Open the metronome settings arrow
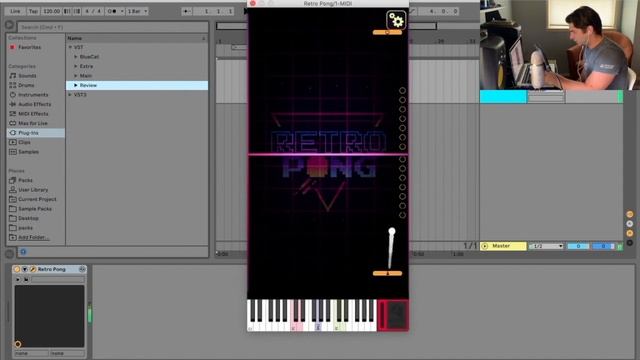640x360 pixels. click(x=122, y=11)
